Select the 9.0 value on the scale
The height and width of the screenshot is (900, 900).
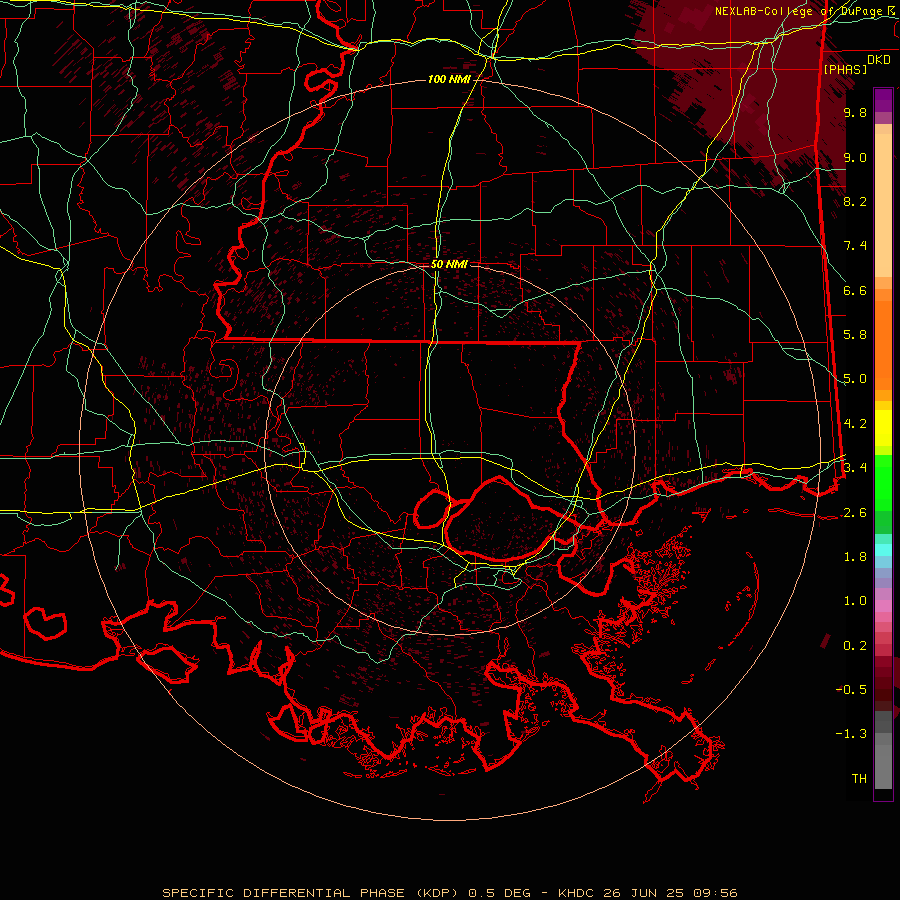point(855,157)
